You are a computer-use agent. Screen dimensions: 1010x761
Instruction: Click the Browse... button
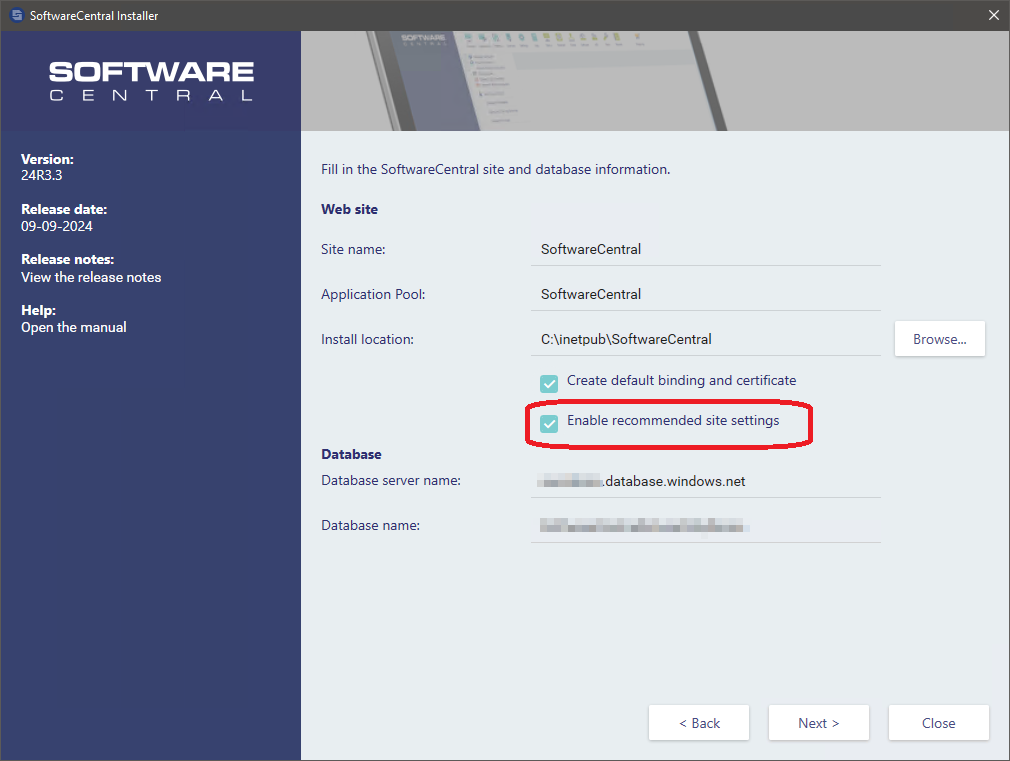pyautogui.click(x=938, y=339)
